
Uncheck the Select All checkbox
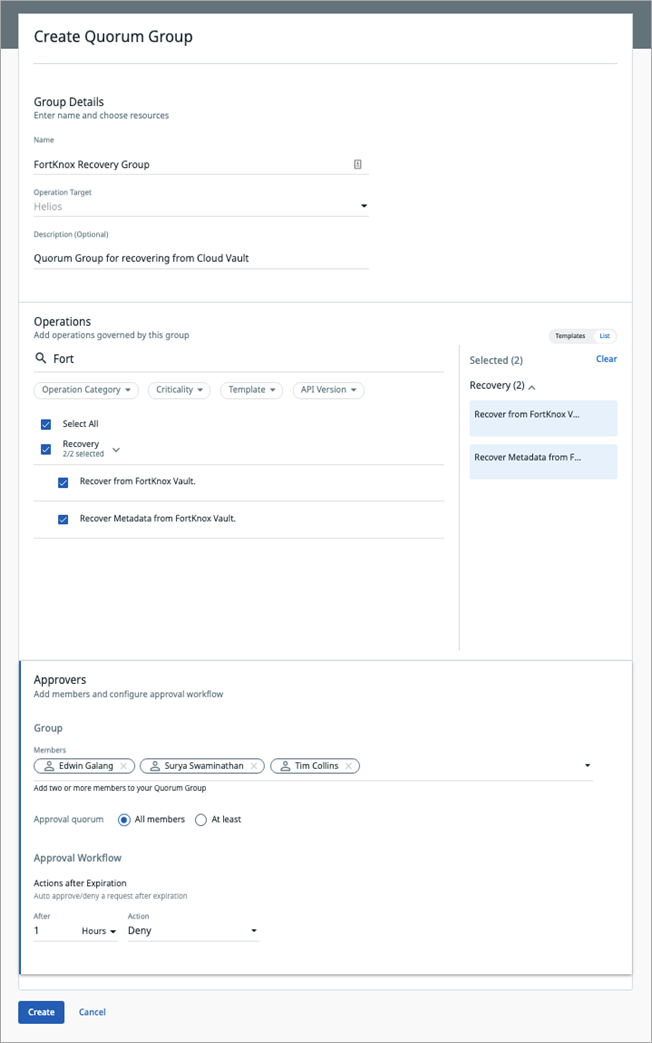click(46, 424)
